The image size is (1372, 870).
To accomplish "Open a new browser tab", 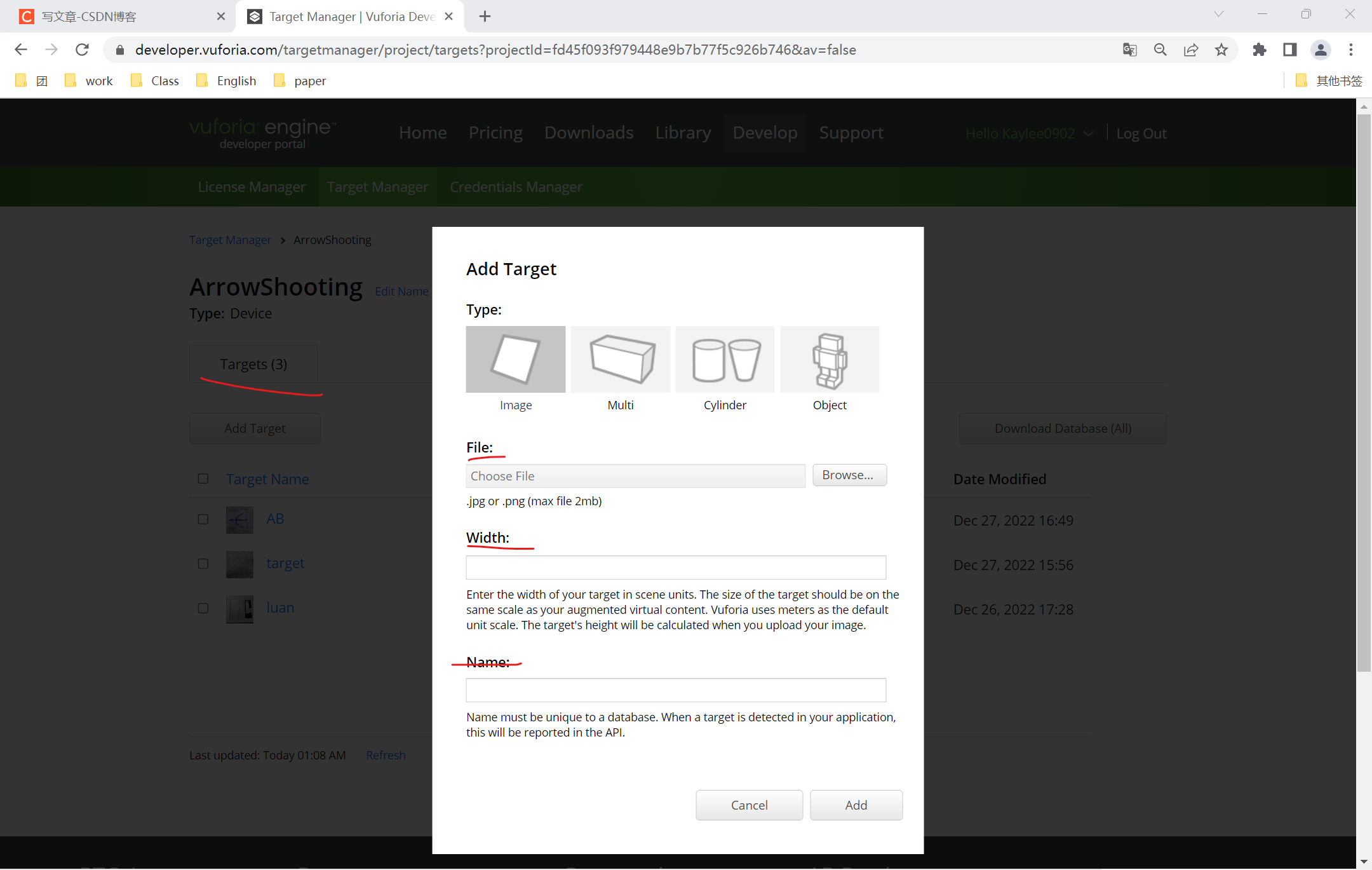I will pyautogui.click(x=485, y=17).
